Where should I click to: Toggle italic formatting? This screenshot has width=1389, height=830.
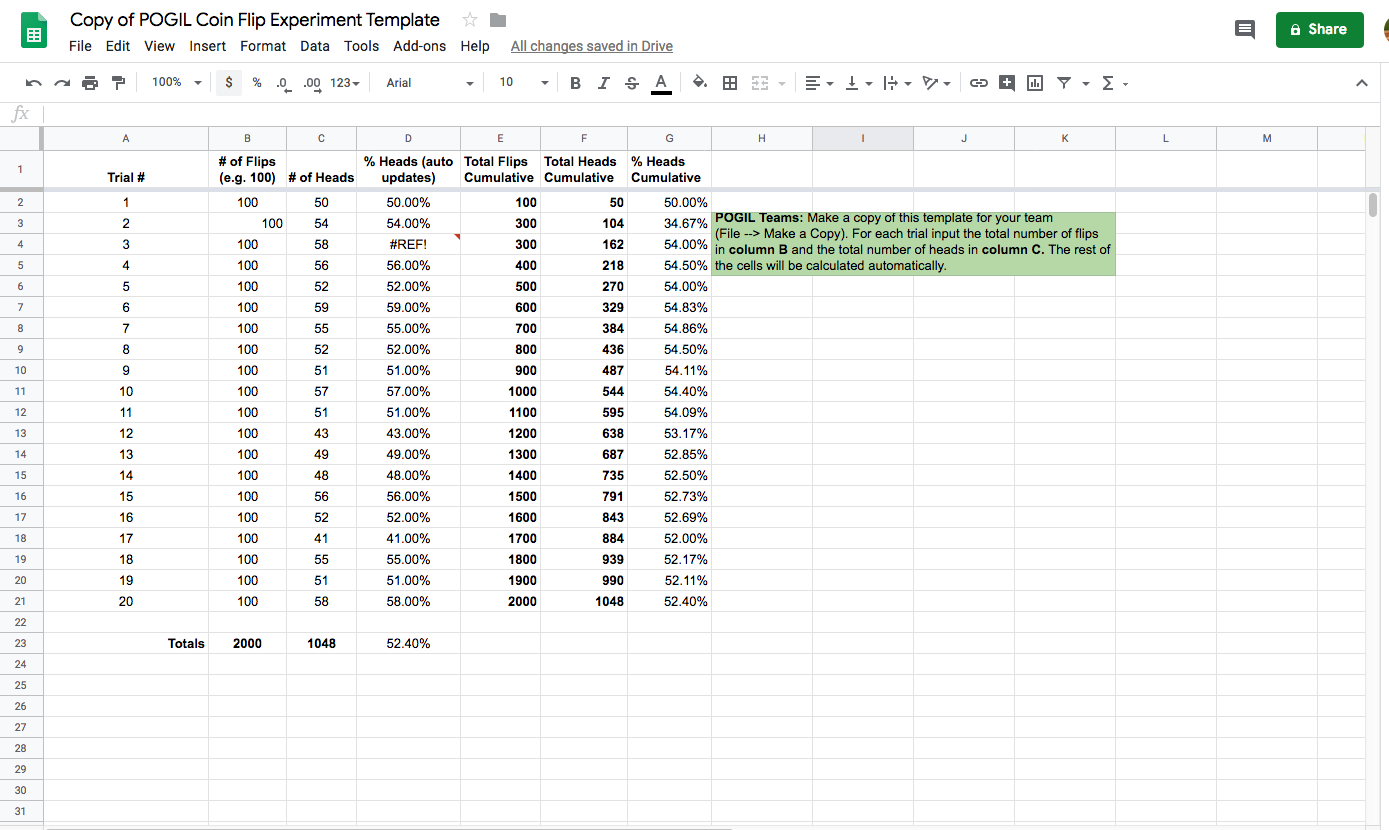pyautogui.click(x=603, y=83)
